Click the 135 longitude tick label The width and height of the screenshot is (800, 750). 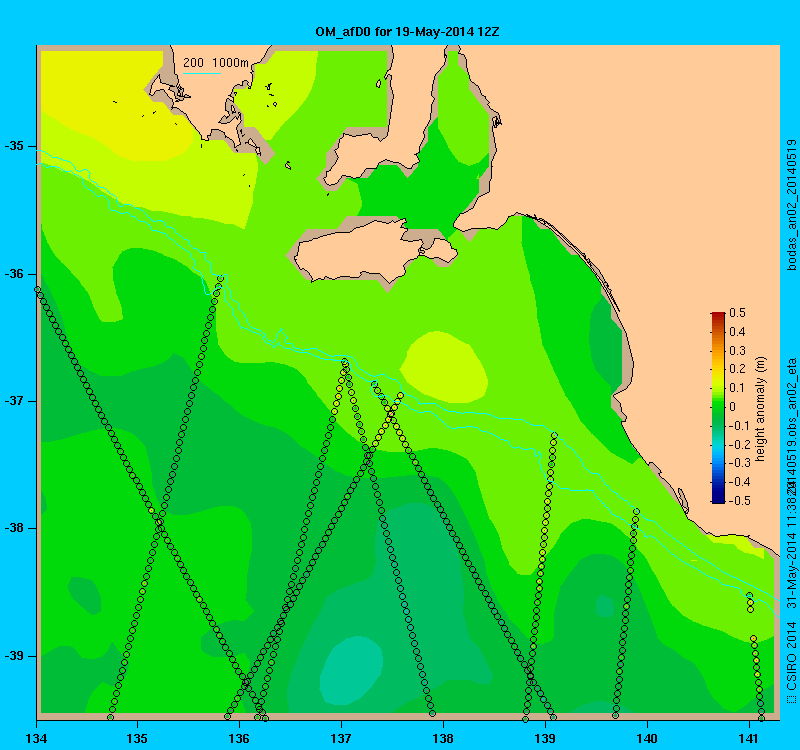(137, 739)
